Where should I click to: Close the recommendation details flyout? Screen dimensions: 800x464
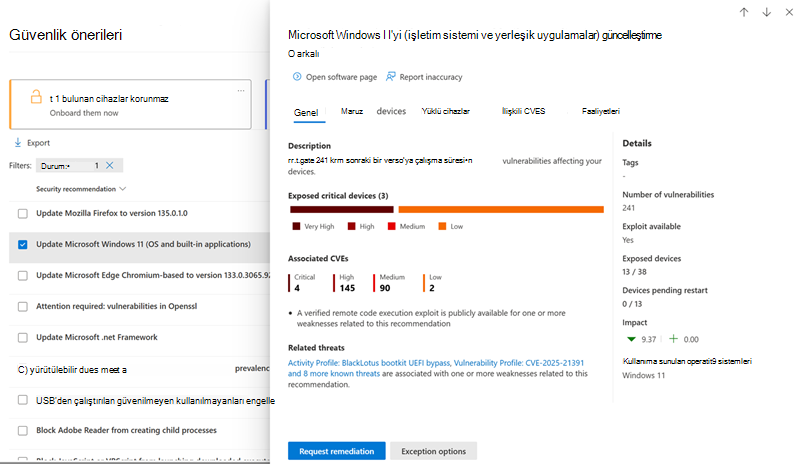pos(789,12)
